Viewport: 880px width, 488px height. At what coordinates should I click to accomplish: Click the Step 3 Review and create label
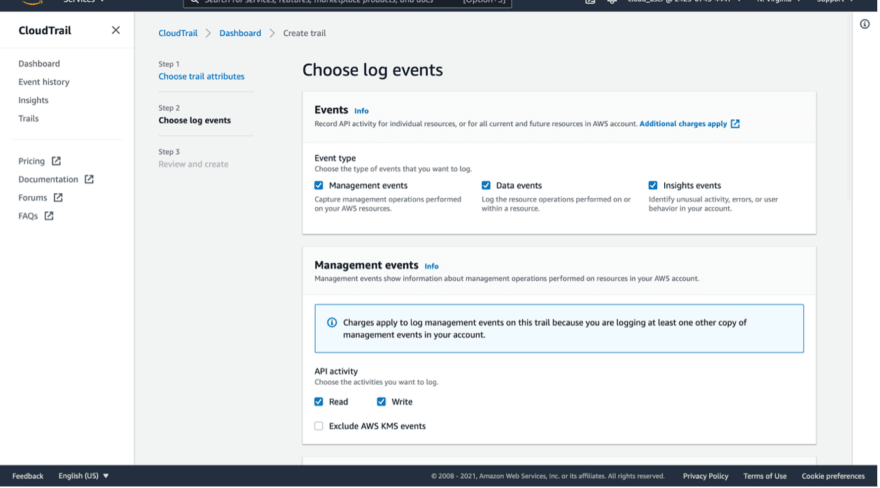193,164
